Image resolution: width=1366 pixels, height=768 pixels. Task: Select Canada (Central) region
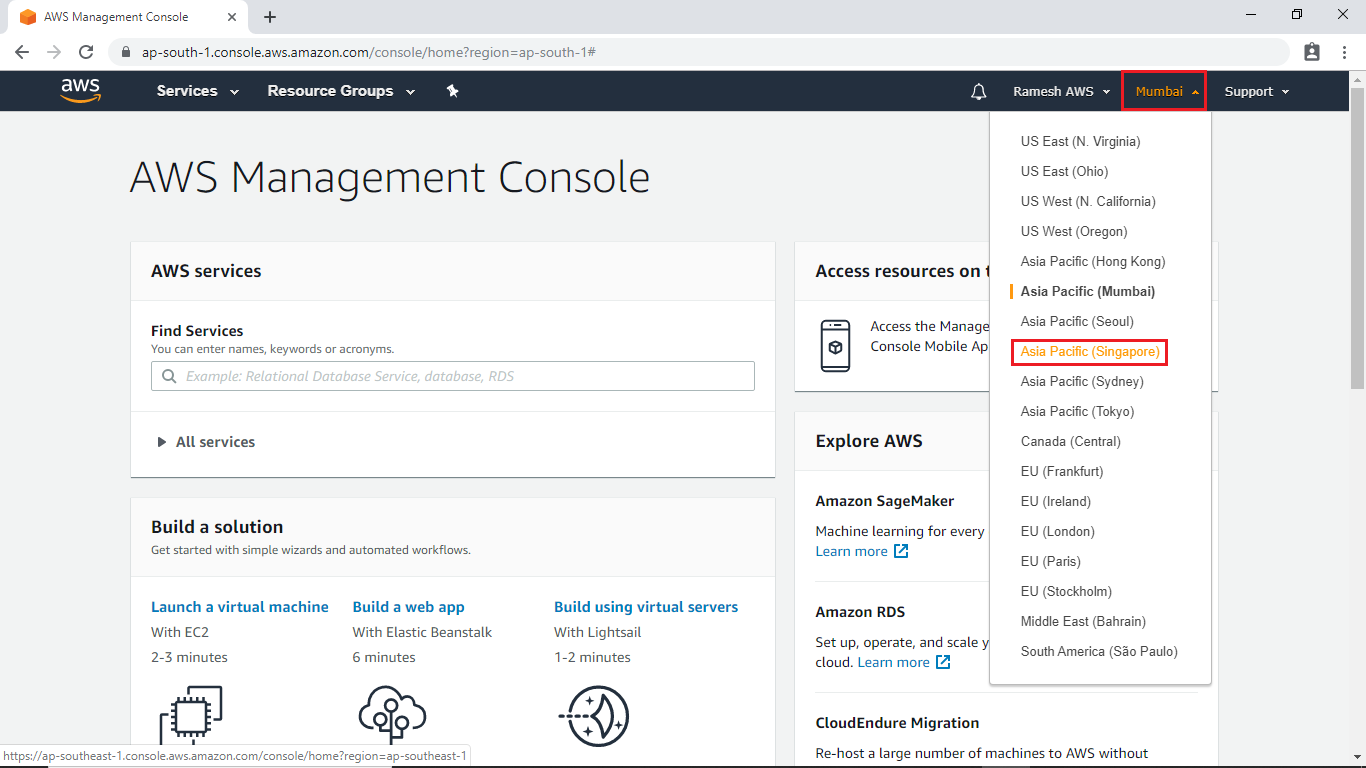point(1070,442)
